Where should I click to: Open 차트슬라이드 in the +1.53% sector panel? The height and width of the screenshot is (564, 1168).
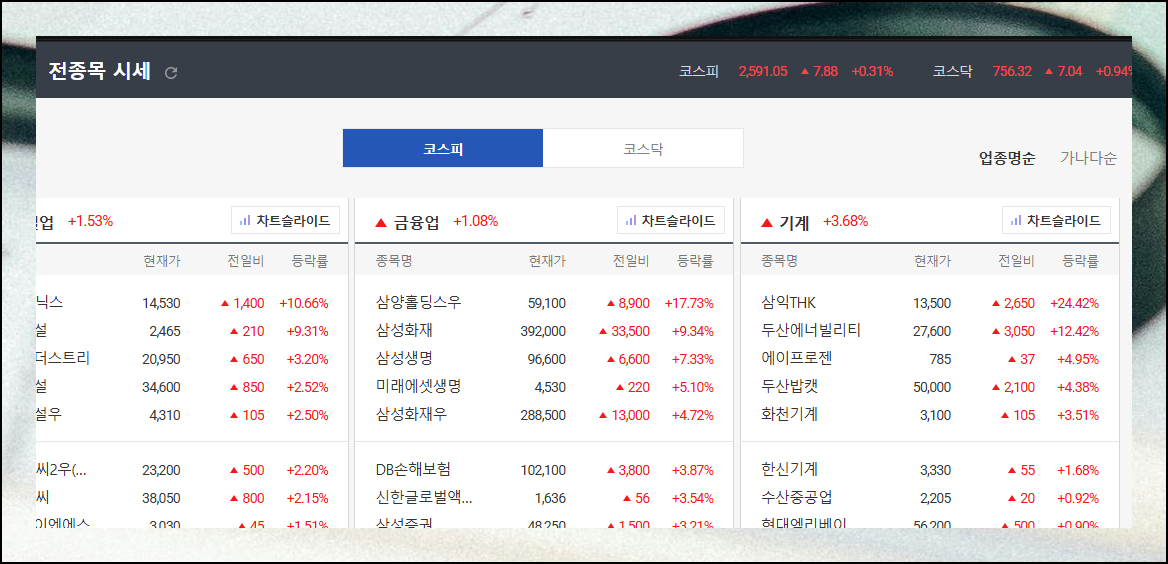pyautogui.click(x=285, y=221)
